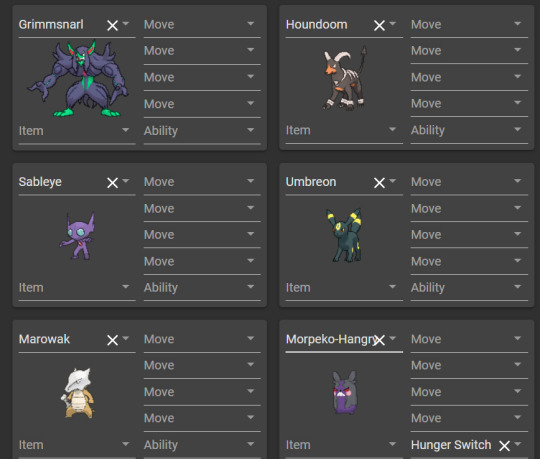Clear the Morpeko-Hangry Pokémon selection

tap(379, 340)
